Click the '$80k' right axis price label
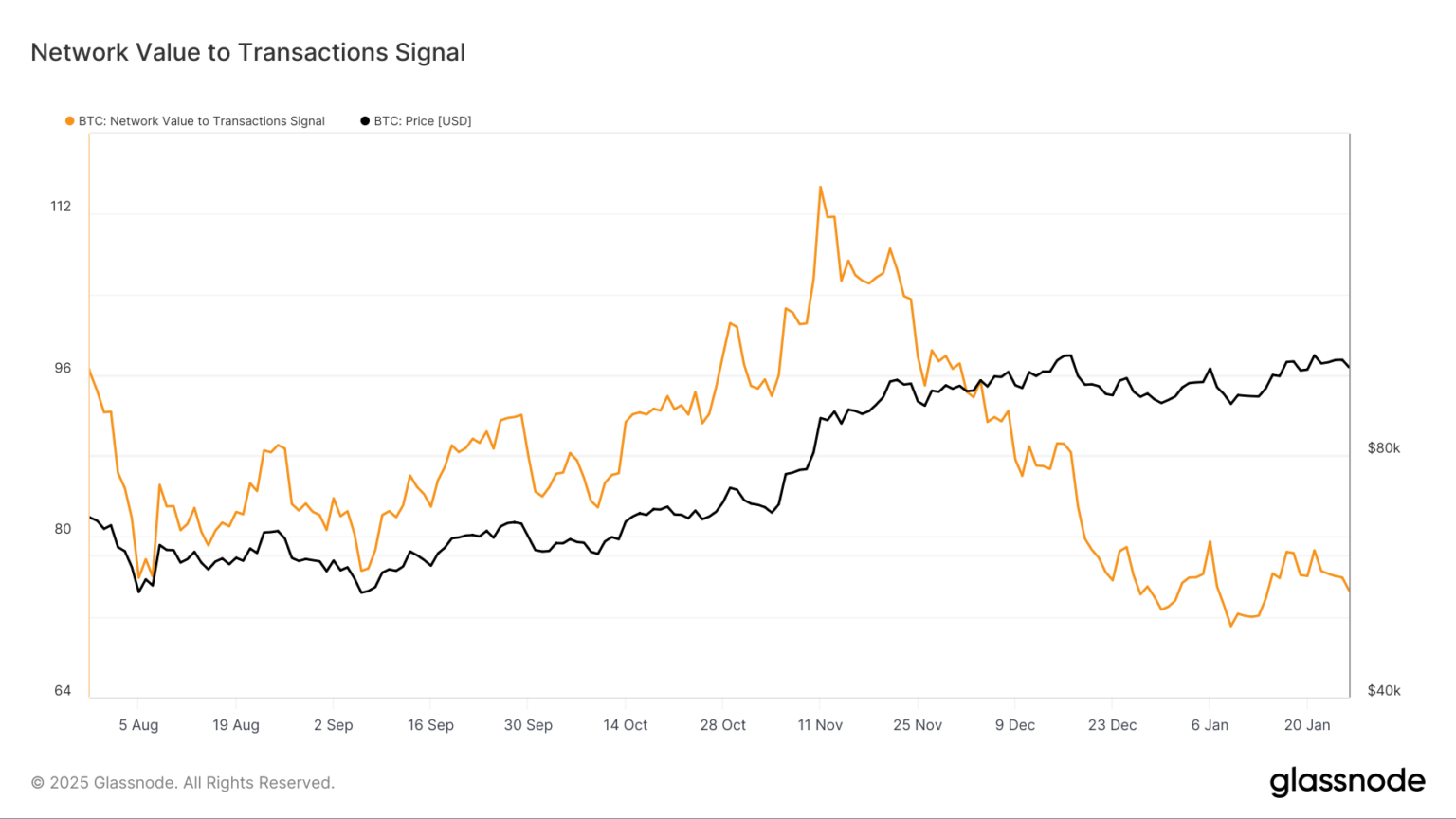This screenshot has width=1456, height=819. [x=1384, y=448]
